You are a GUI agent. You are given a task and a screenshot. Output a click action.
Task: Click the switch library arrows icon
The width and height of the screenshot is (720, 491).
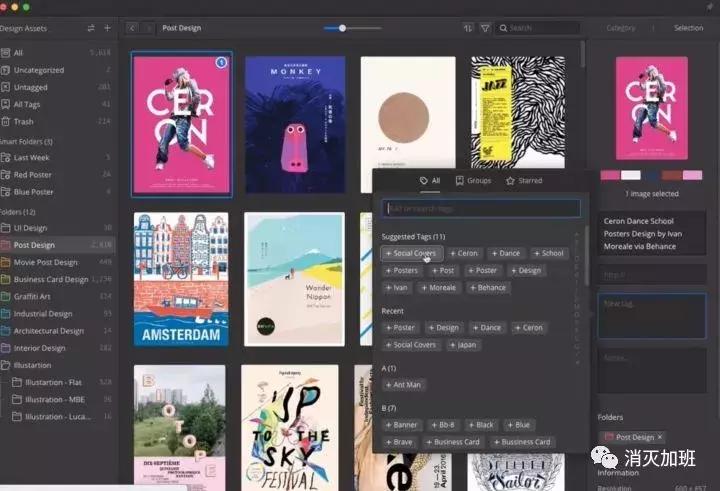91,28
